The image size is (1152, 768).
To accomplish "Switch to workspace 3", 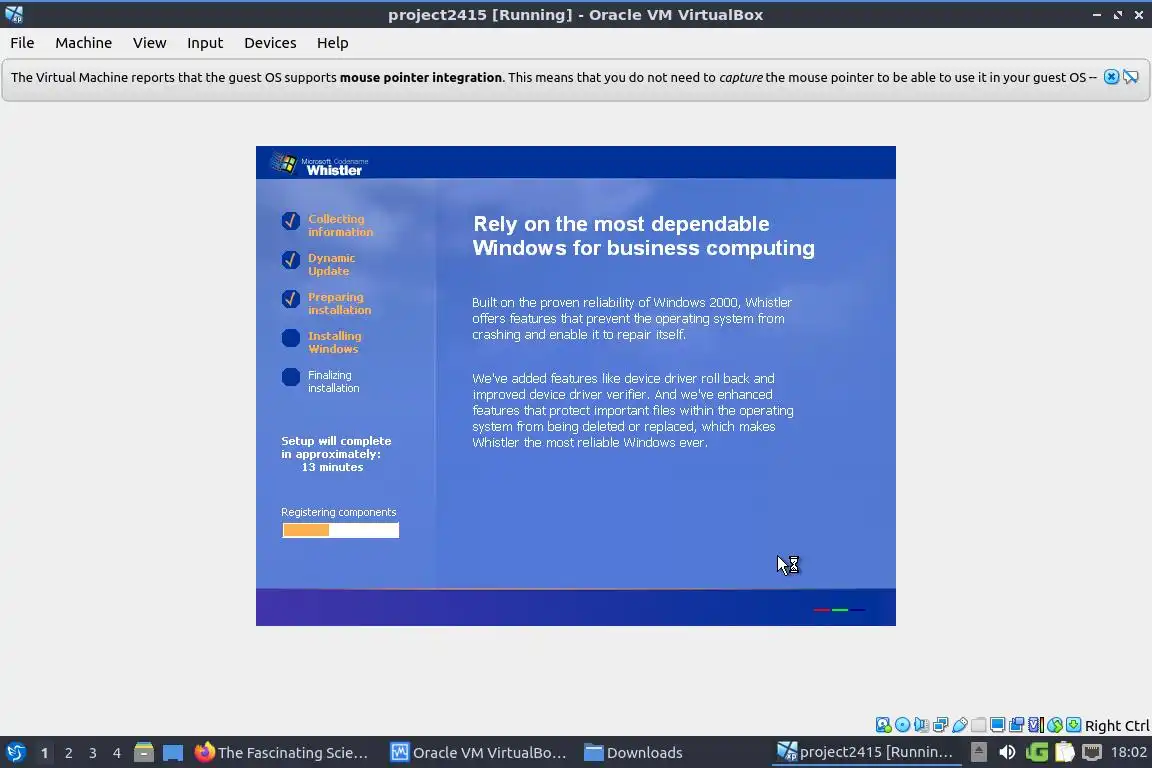I will point(93,753).
